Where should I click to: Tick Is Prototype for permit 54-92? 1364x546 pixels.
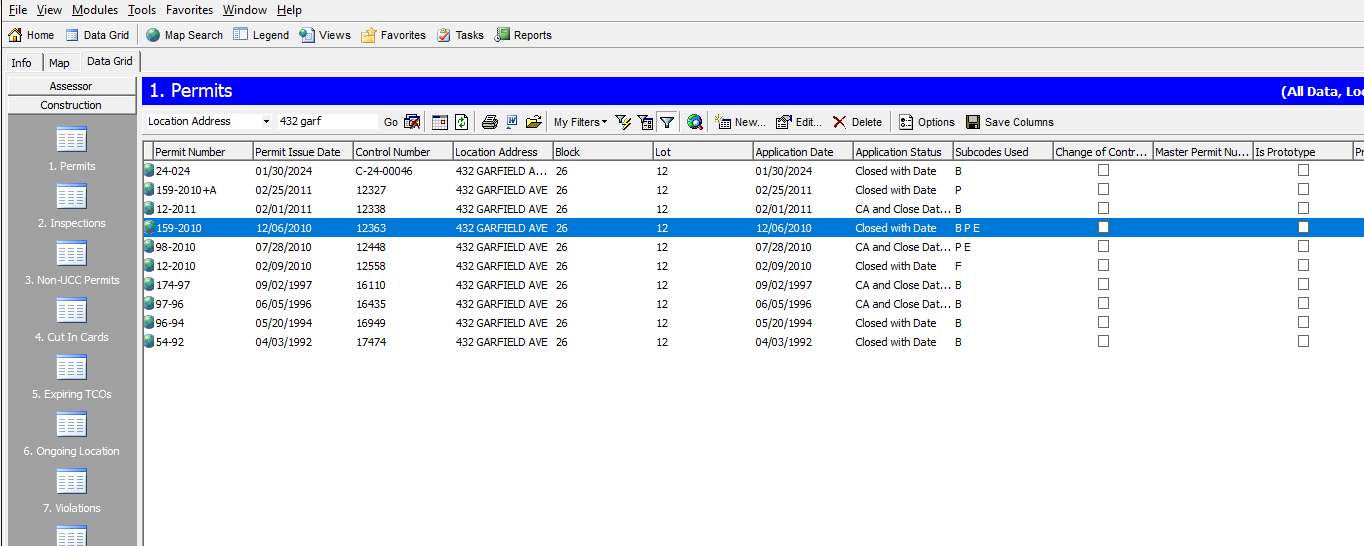click(x=1303, y=341)
